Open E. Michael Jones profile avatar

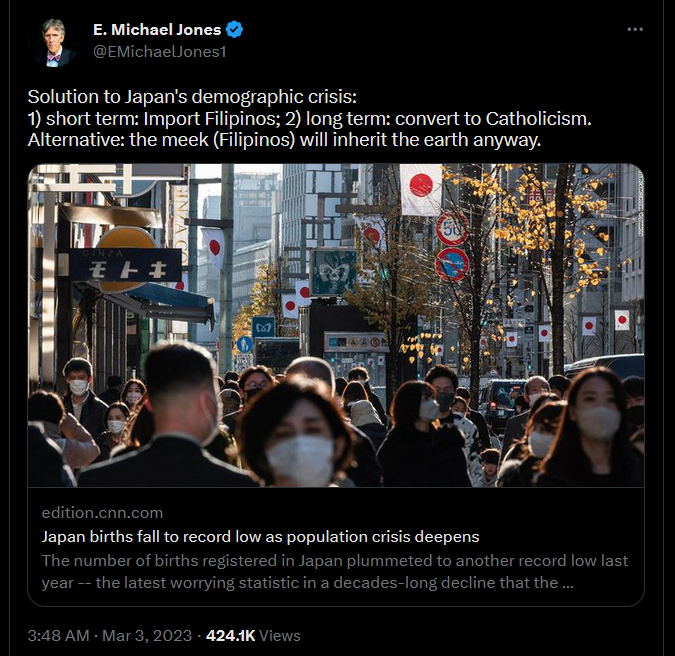click(54, 42)
